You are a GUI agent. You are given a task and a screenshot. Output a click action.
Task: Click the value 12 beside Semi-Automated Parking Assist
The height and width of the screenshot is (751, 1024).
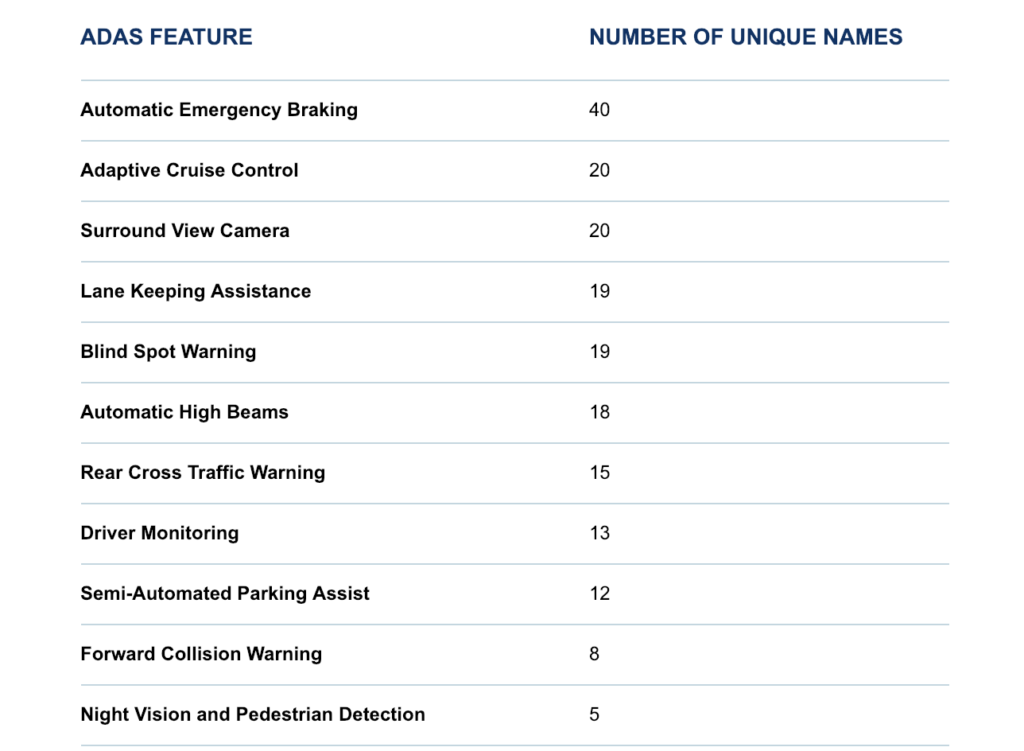click(x=600, y=594)
